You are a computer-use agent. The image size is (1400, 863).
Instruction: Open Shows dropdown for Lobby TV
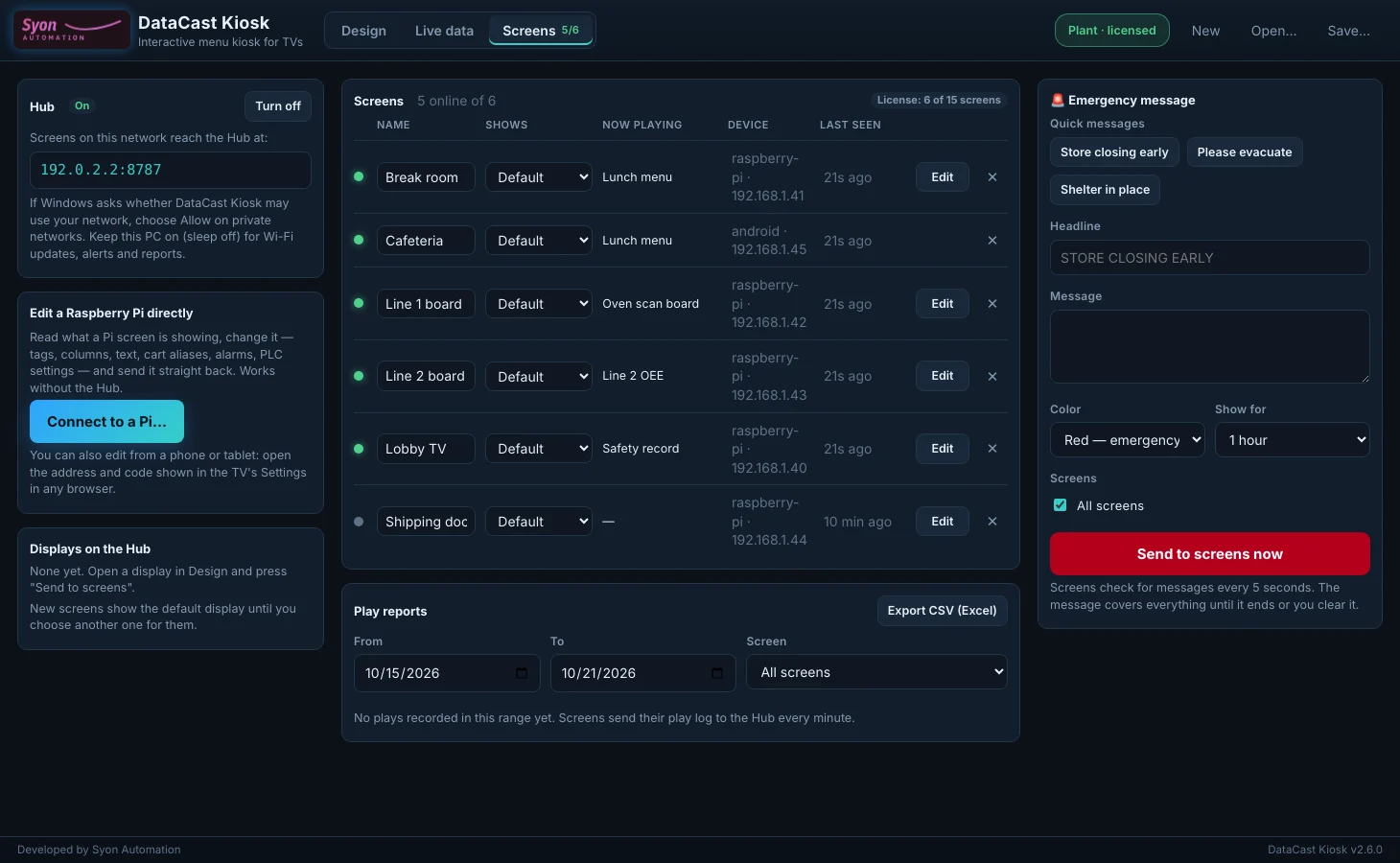(x=539, y=449)
